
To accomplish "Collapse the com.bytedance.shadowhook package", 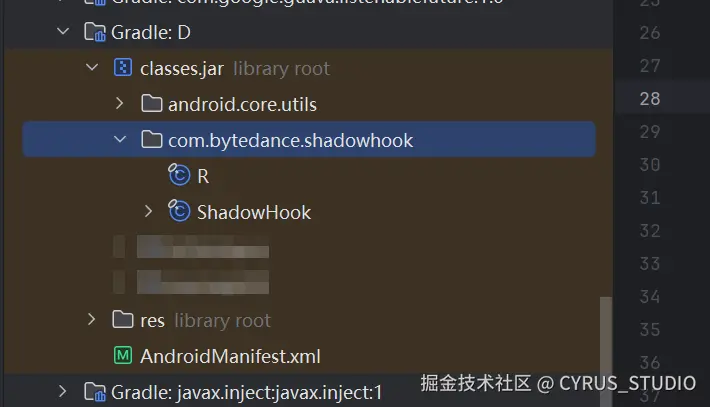I will click(x=120, y=139).
